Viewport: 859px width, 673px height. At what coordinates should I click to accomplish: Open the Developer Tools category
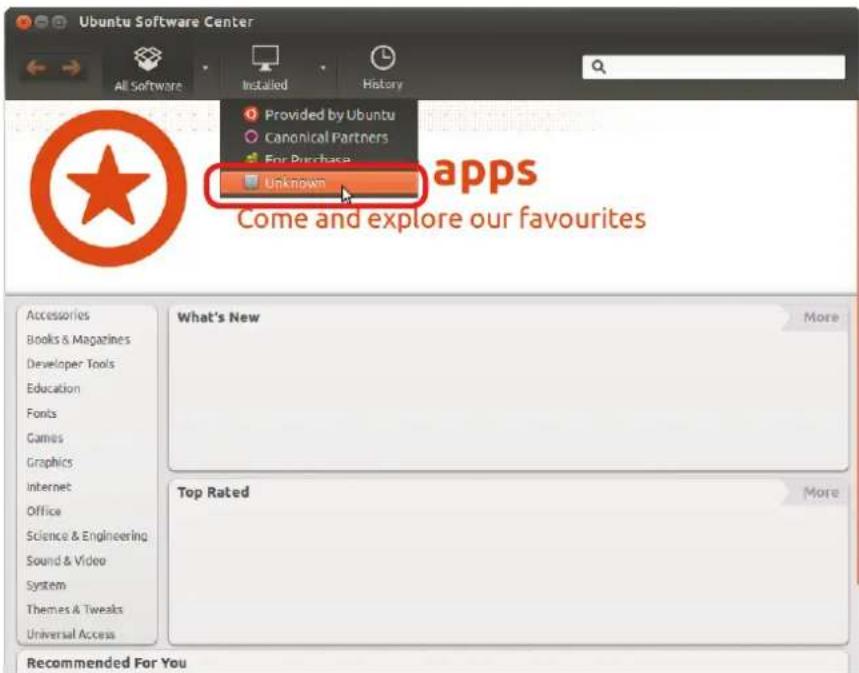[71, 364]
